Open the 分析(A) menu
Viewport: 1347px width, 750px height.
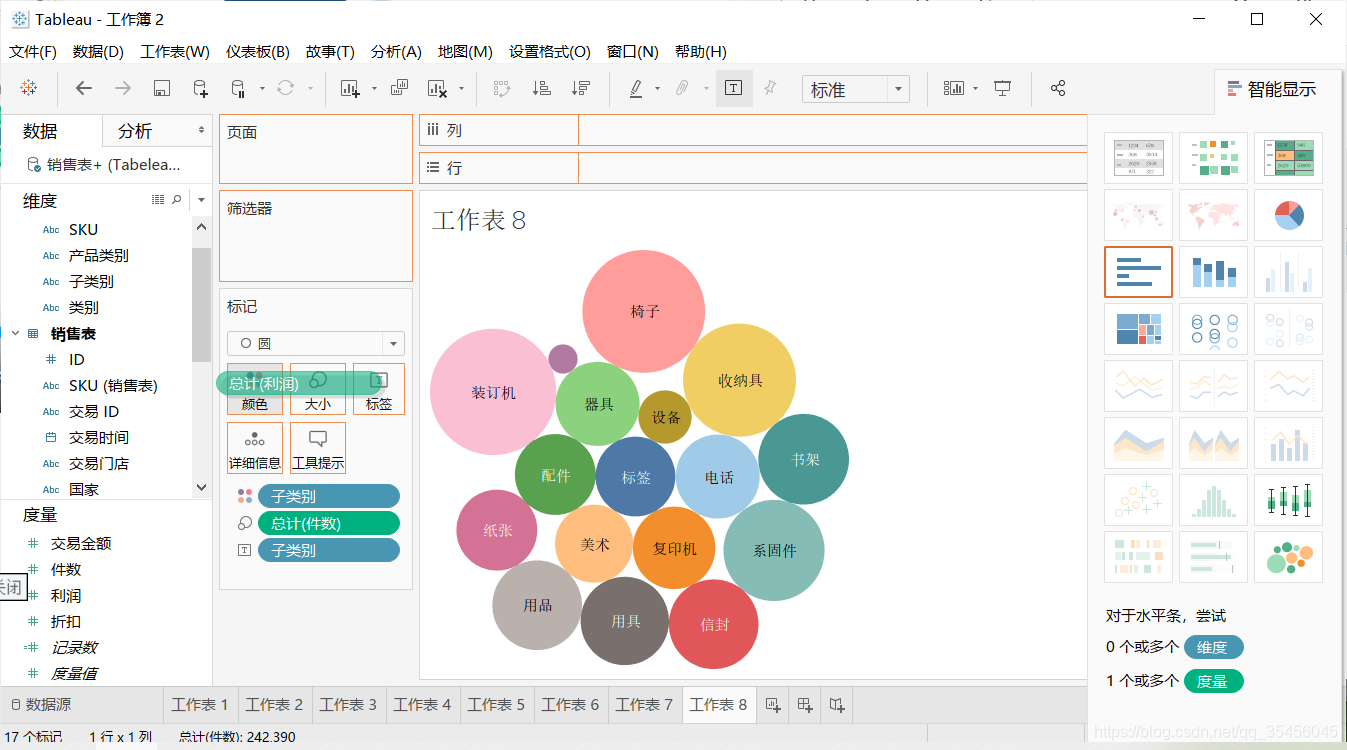(396, 51)
